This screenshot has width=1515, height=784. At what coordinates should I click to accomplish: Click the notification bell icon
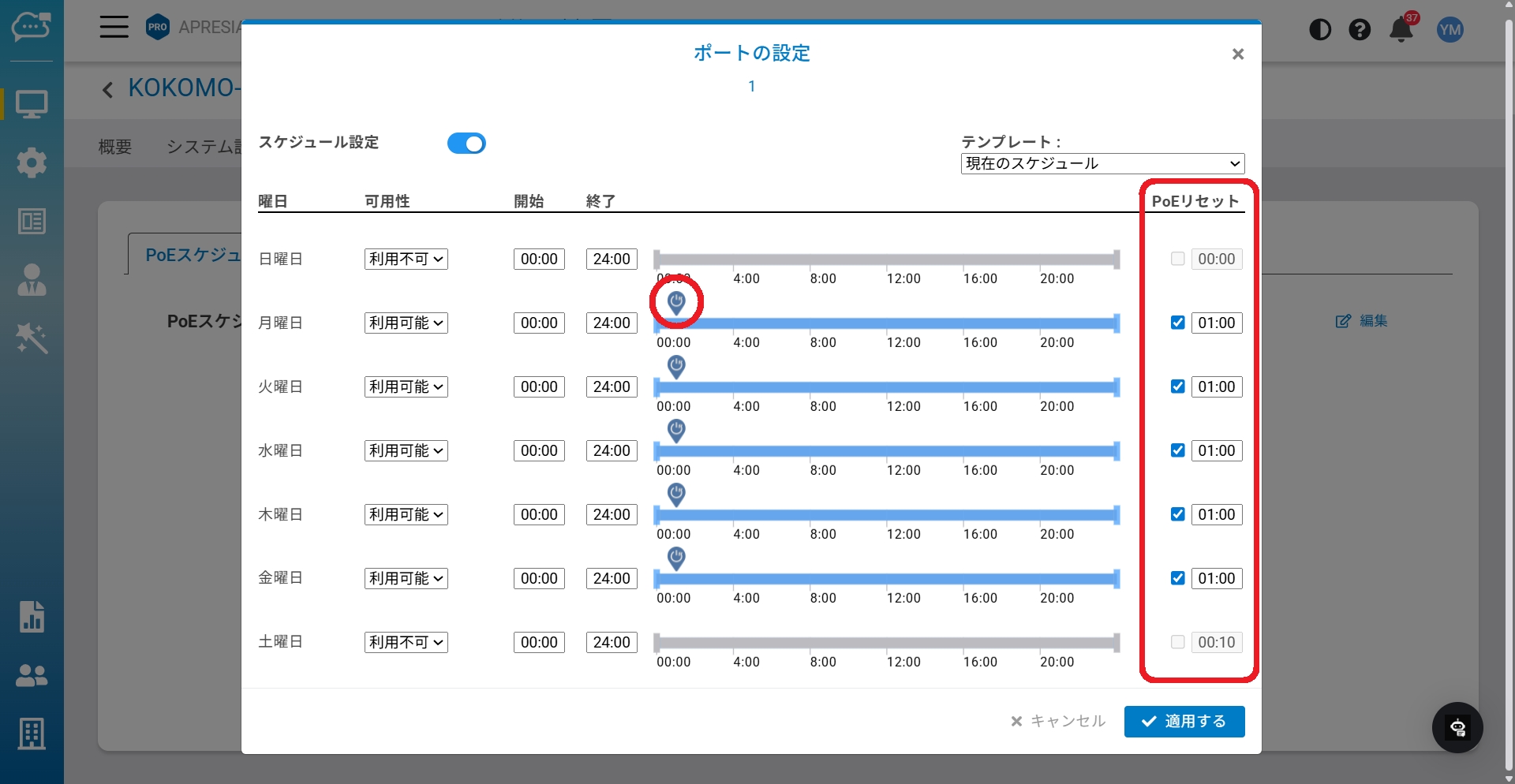1401,30
